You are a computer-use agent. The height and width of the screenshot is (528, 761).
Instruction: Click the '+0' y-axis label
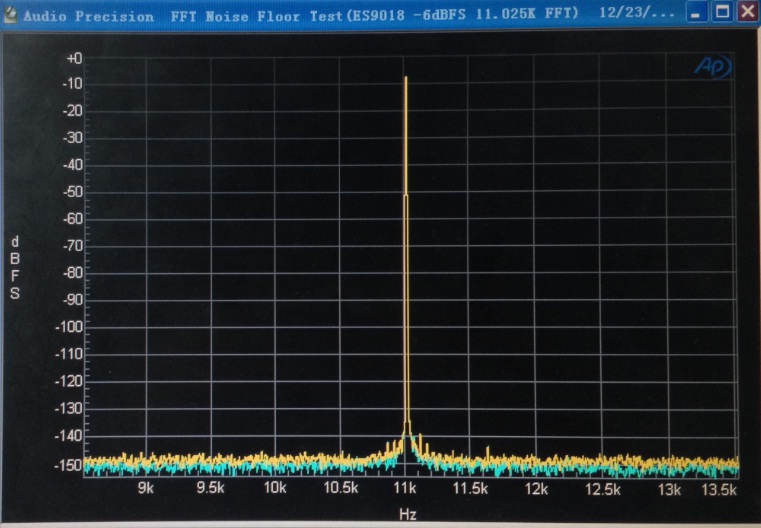(x=74, y=59)
